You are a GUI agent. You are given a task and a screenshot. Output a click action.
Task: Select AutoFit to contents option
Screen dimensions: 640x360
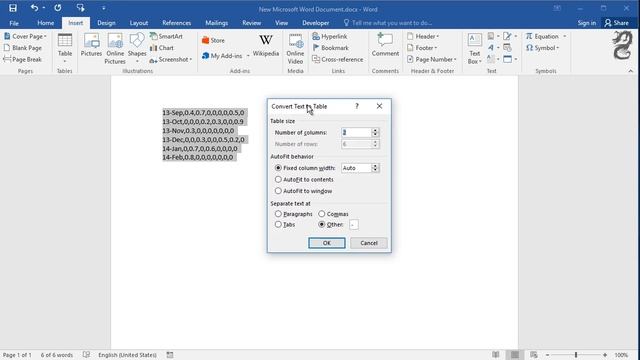coord(304,179)
